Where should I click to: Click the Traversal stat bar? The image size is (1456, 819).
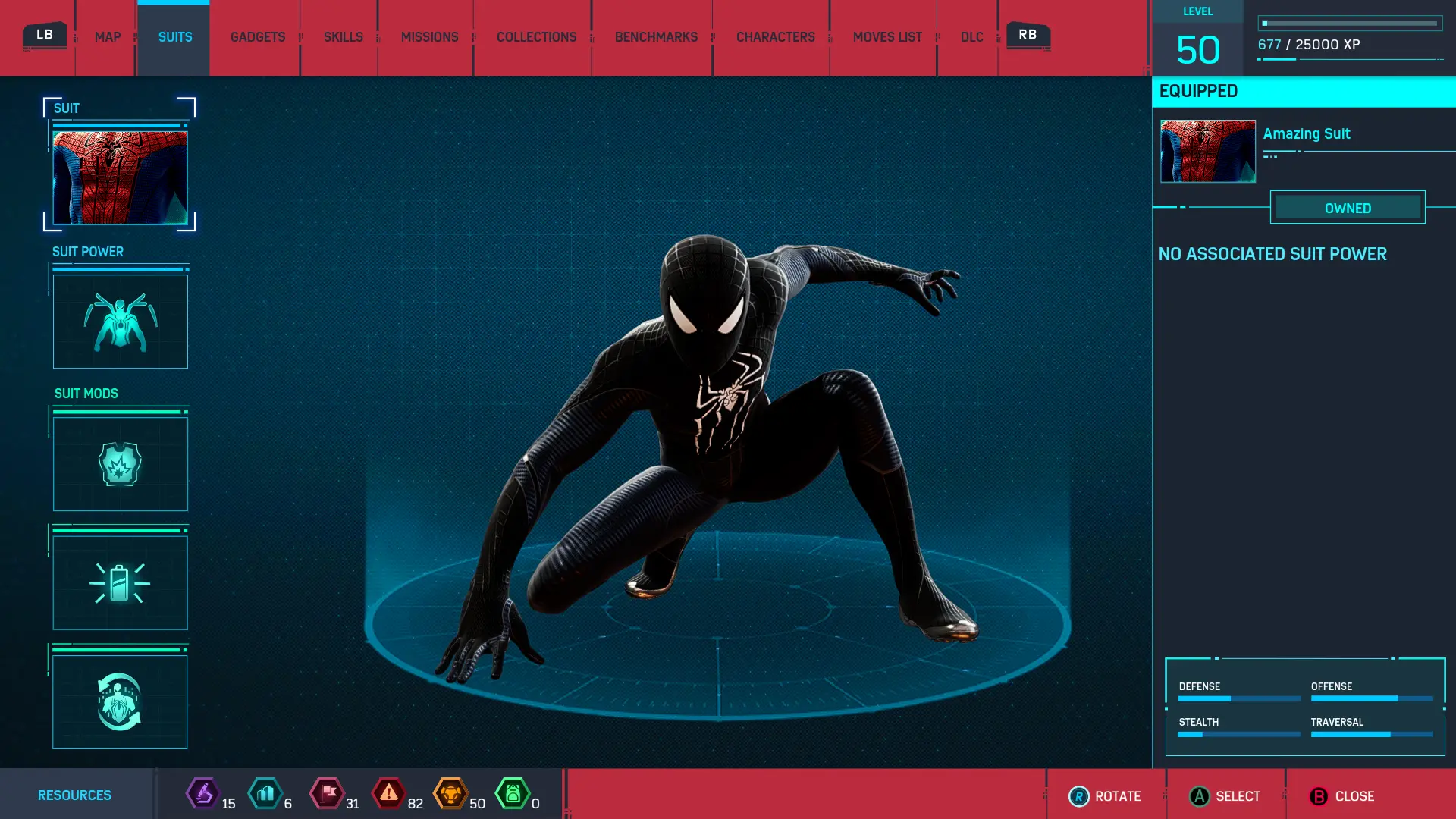[1372, 734]
